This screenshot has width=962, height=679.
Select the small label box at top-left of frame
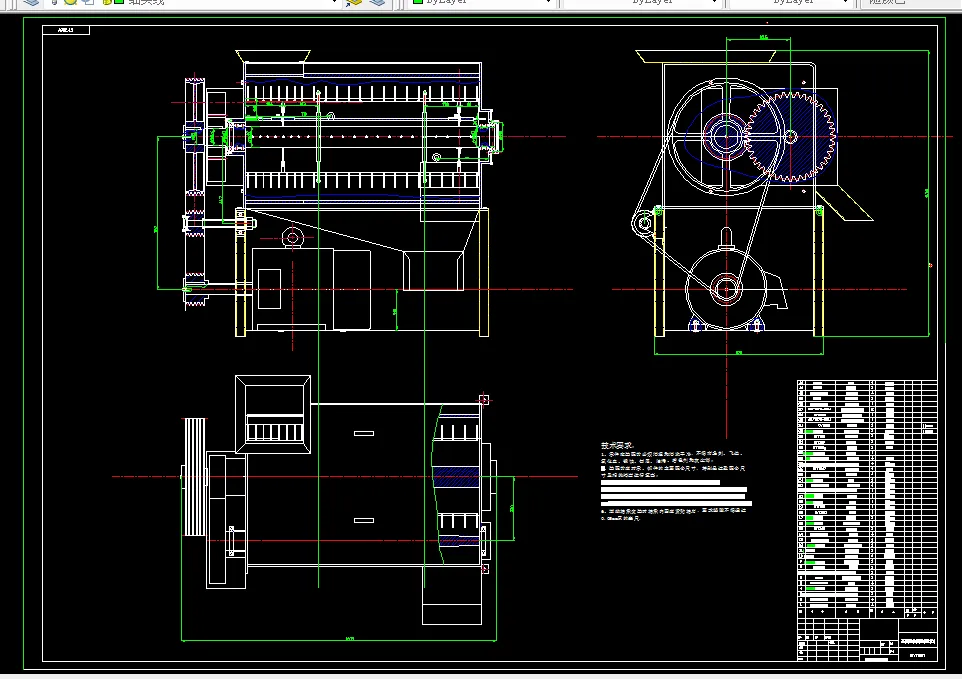point(66,30)
